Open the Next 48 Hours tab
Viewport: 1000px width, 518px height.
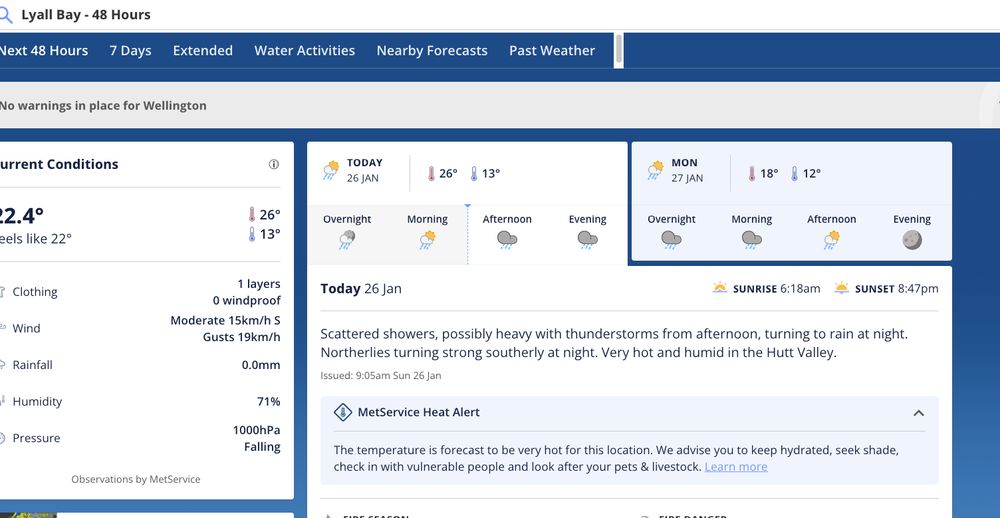(x=43, y=50)
